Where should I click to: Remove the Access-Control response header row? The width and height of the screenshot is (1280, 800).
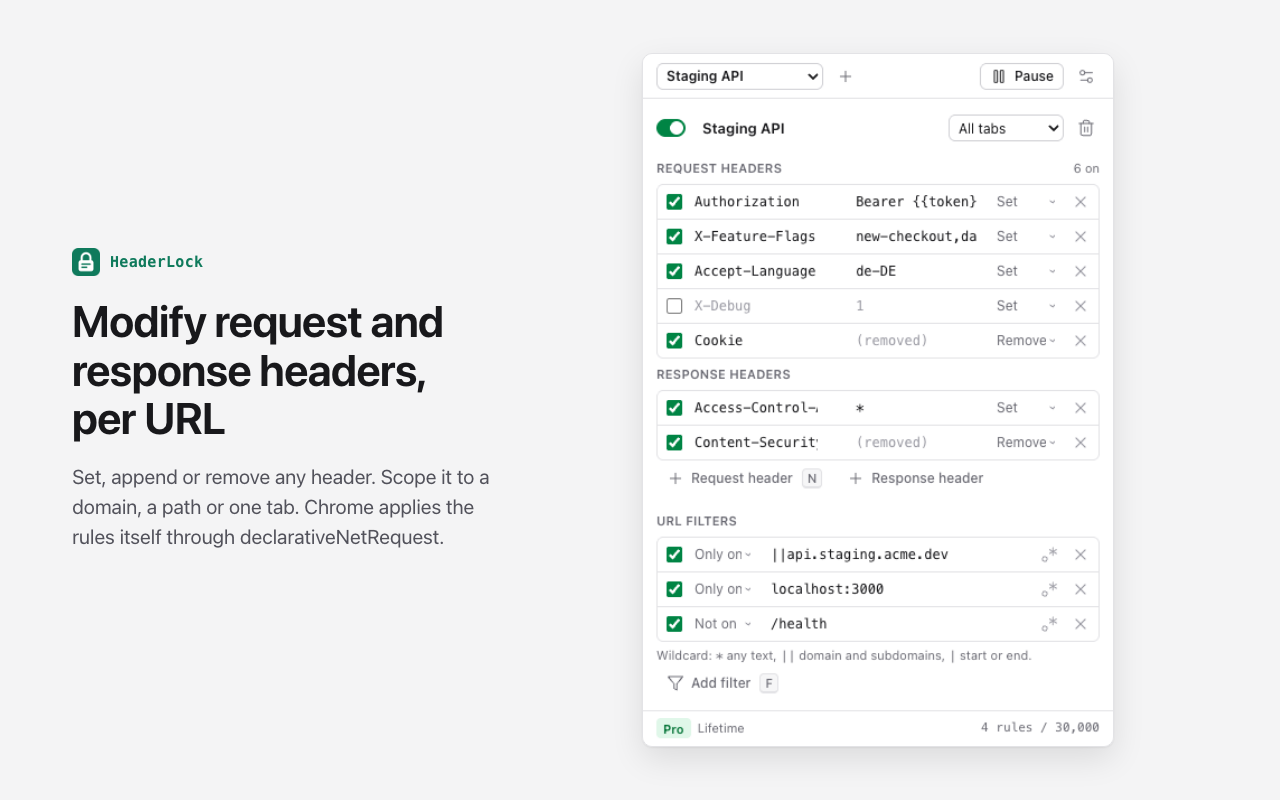(1080, 408)
